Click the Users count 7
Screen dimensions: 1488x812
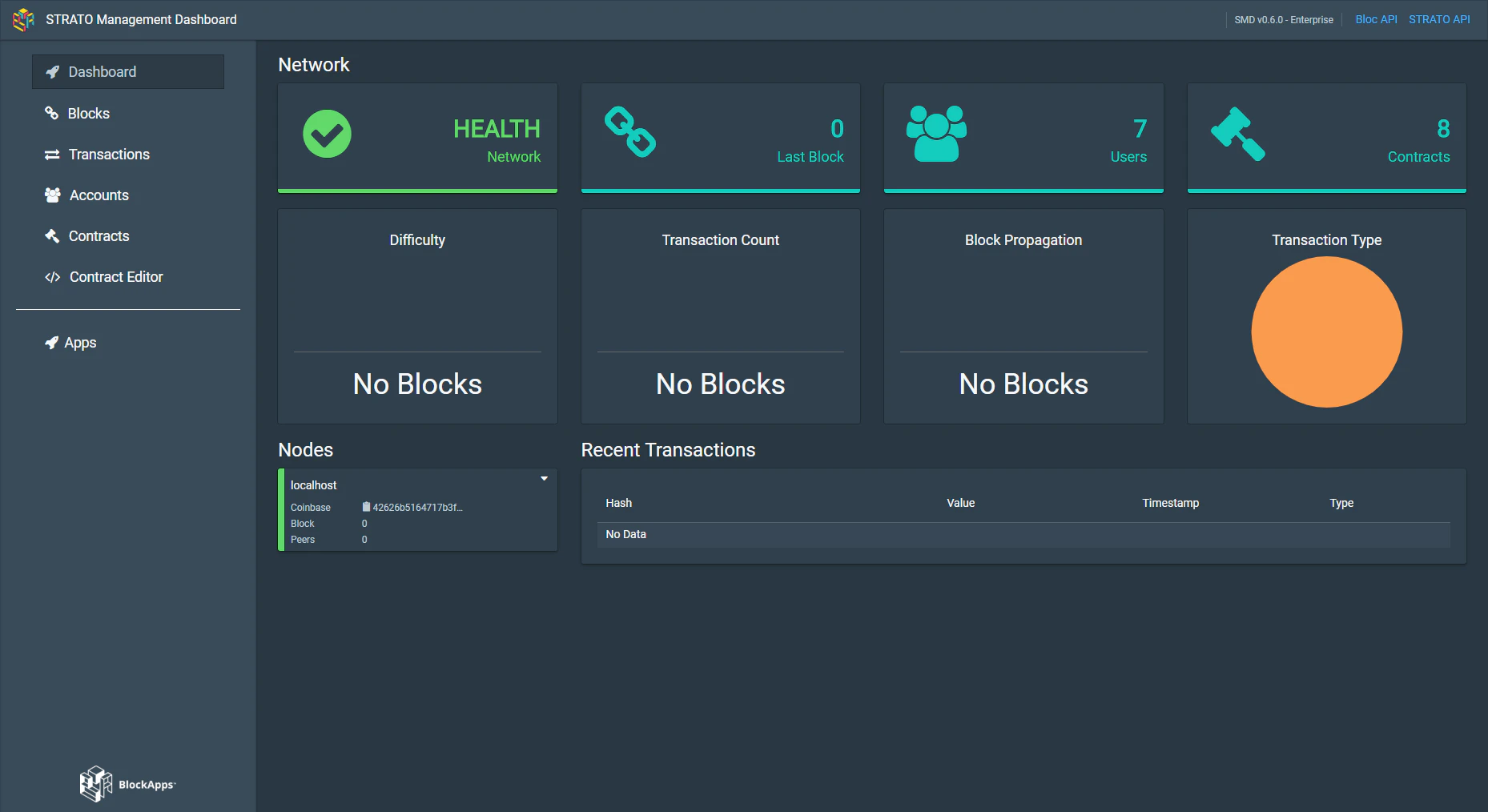1140,129
